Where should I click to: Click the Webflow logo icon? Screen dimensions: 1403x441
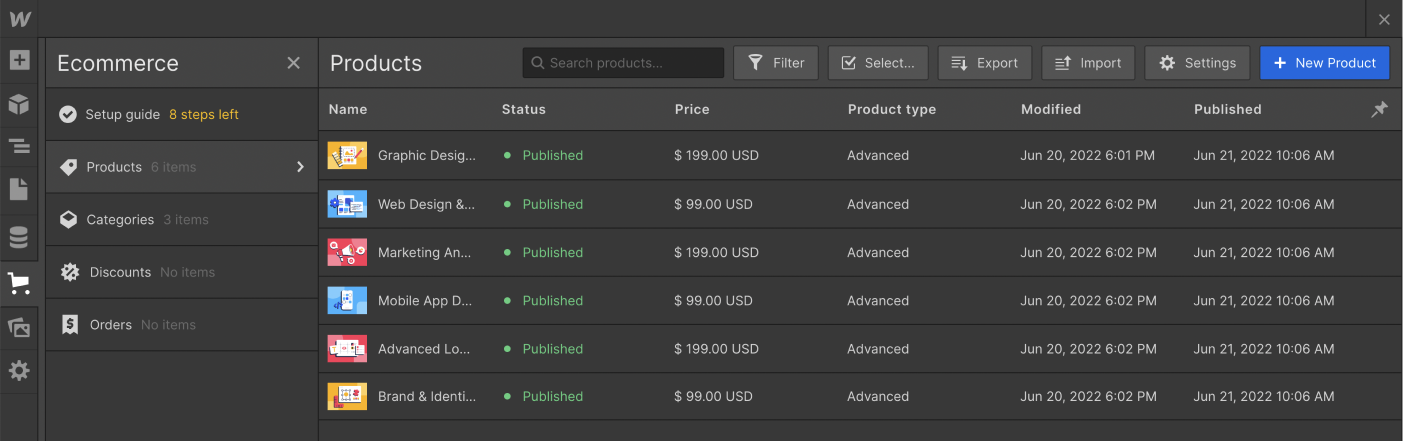coord(20,19)
